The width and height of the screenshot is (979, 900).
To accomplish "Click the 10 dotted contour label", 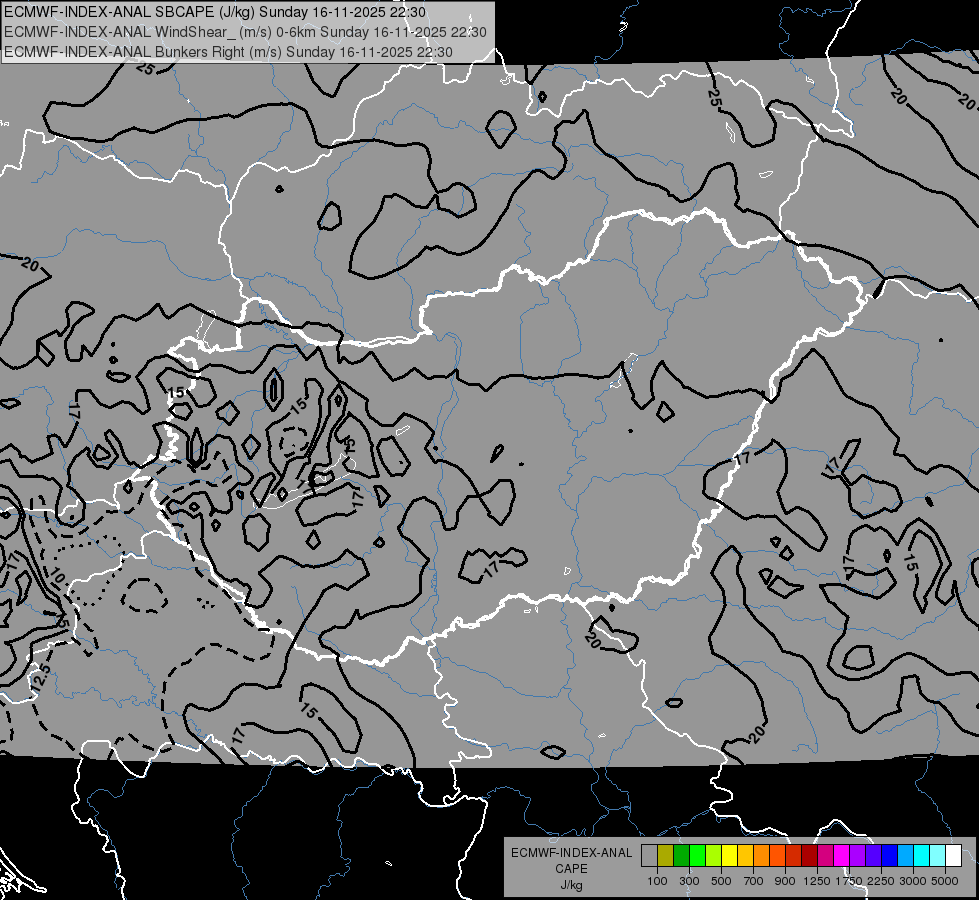I will [x=57, y=576].
